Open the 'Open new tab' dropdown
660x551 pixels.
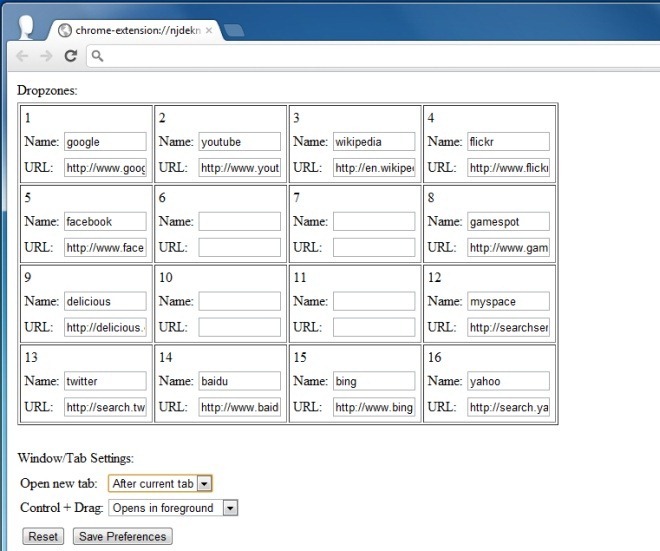coord(160,484)
